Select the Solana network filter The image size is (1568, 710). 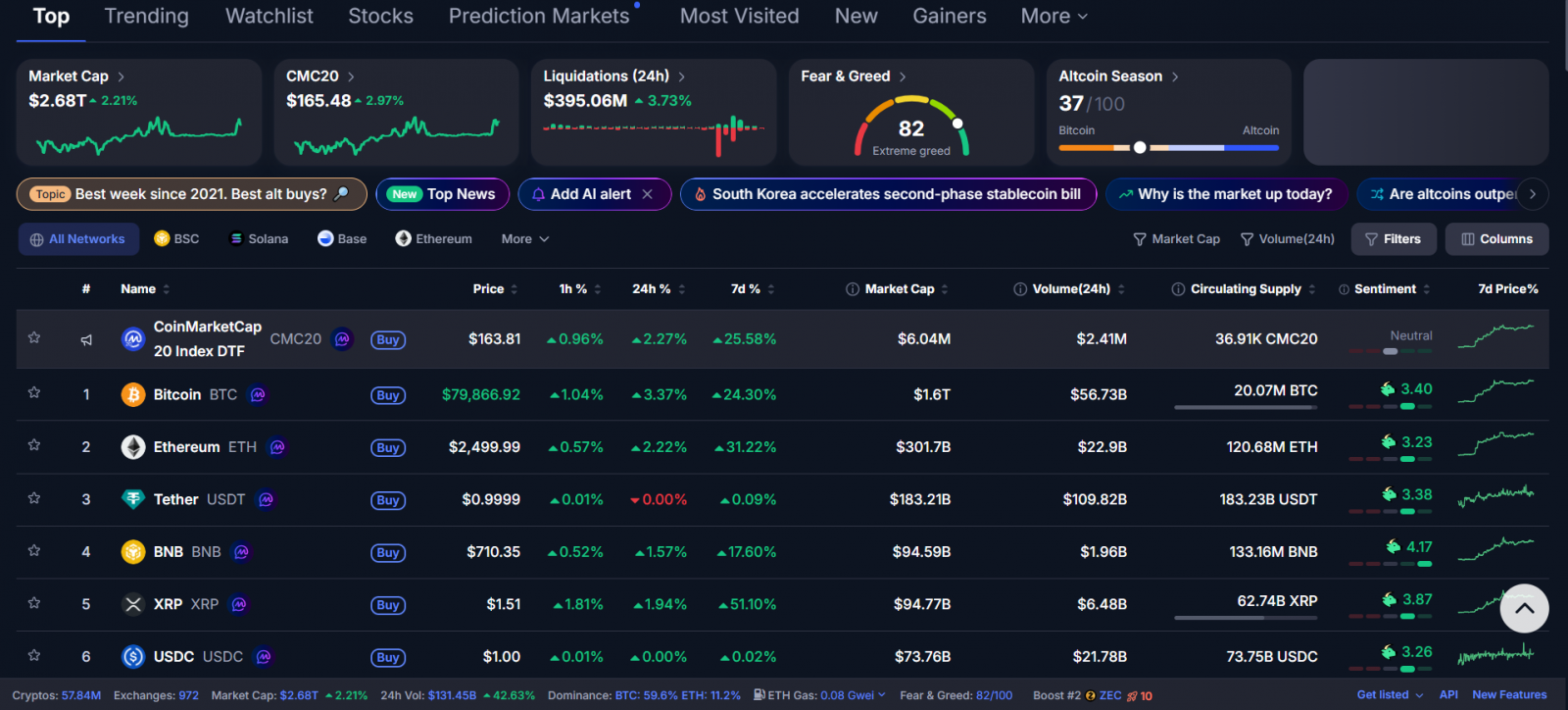259,239
